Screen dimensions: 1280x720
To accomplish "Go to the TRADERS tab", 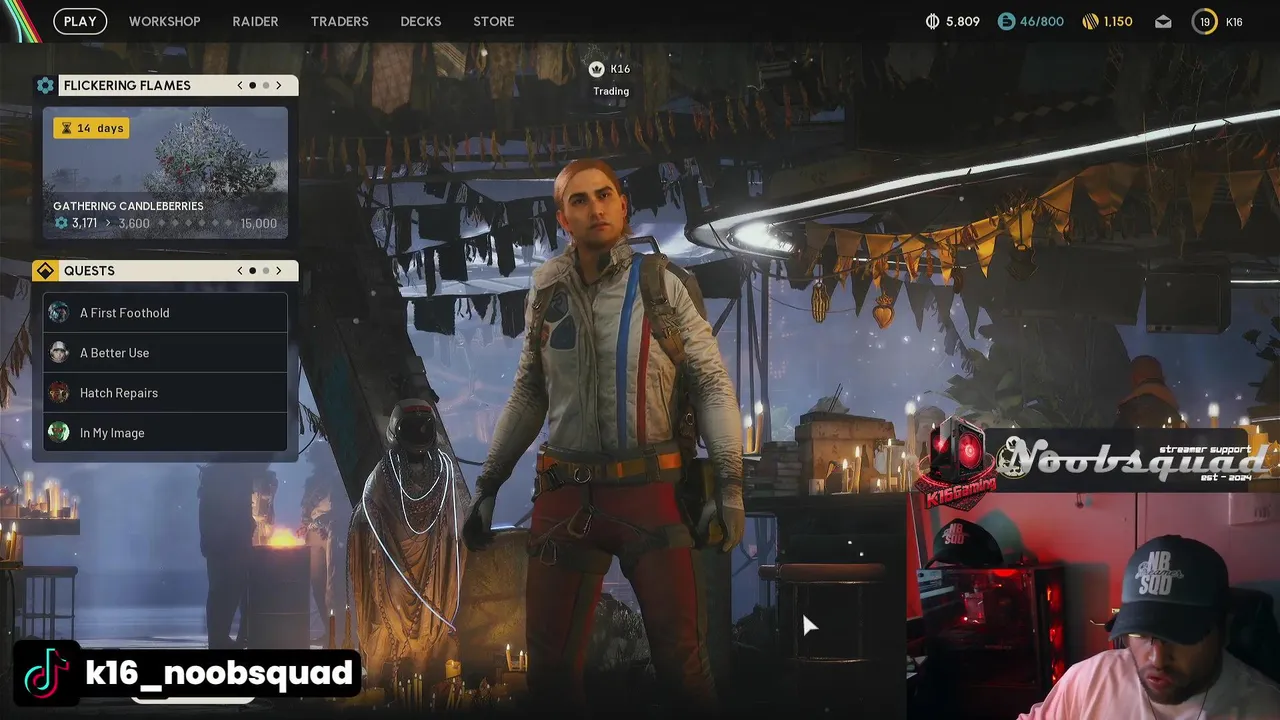I will (x=339, y=21).
